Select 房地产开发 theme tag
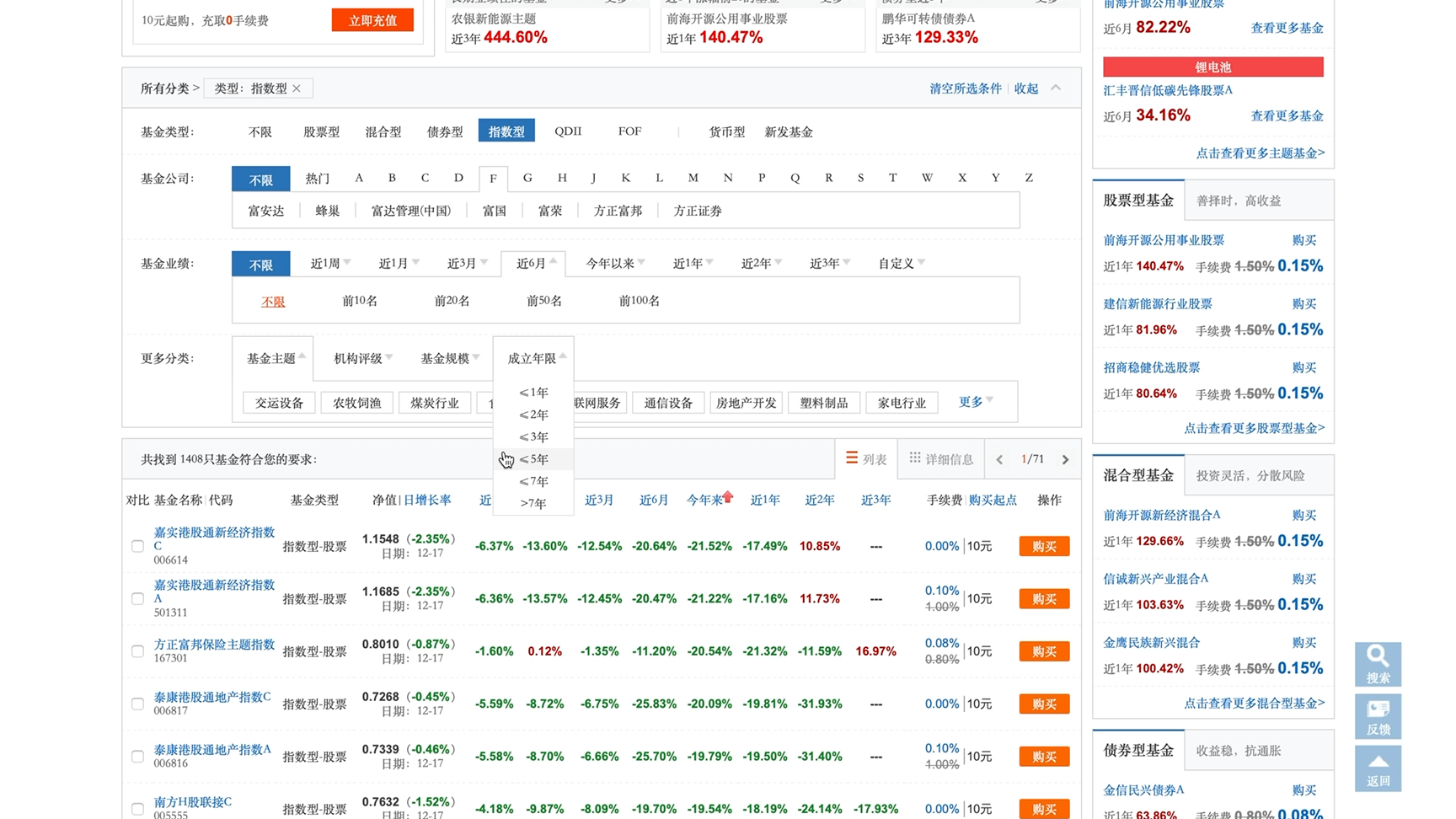 click(x=746, y=403)
